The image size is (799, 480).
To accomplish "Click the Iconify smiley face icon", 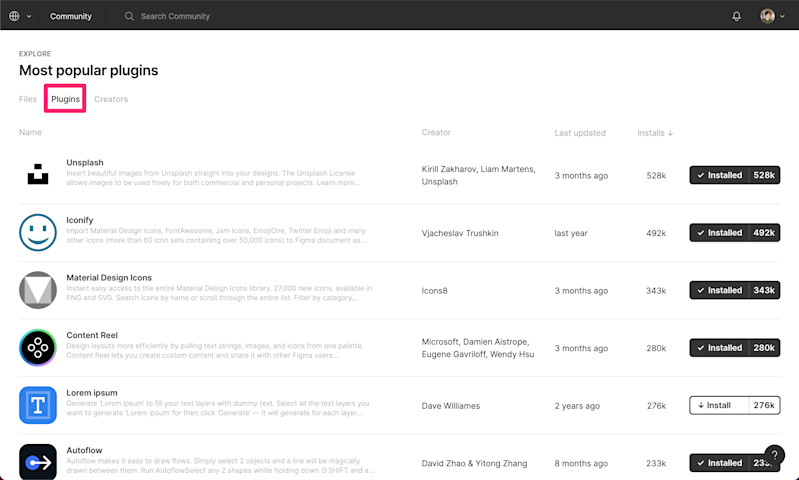I will click(38, 232).
